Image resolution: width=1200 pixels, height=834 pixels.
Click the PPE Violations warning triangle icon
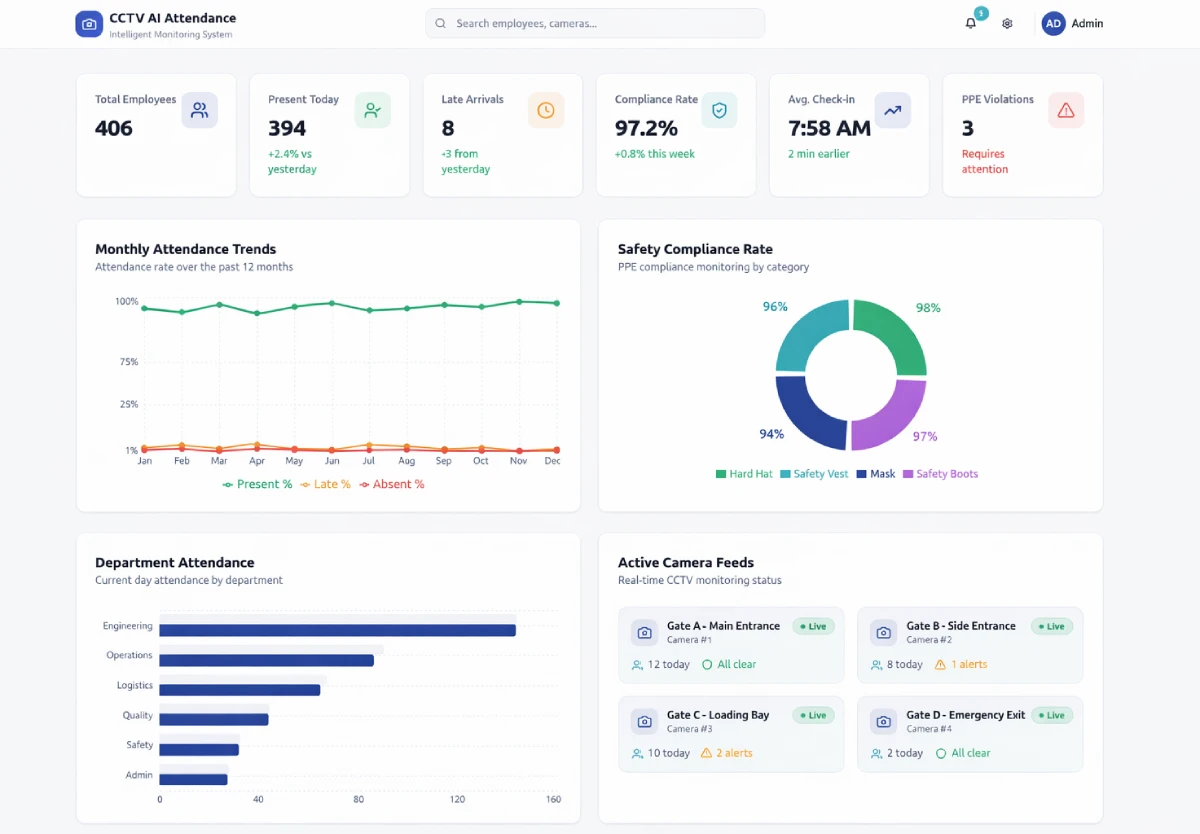[x=1066, y=110]
